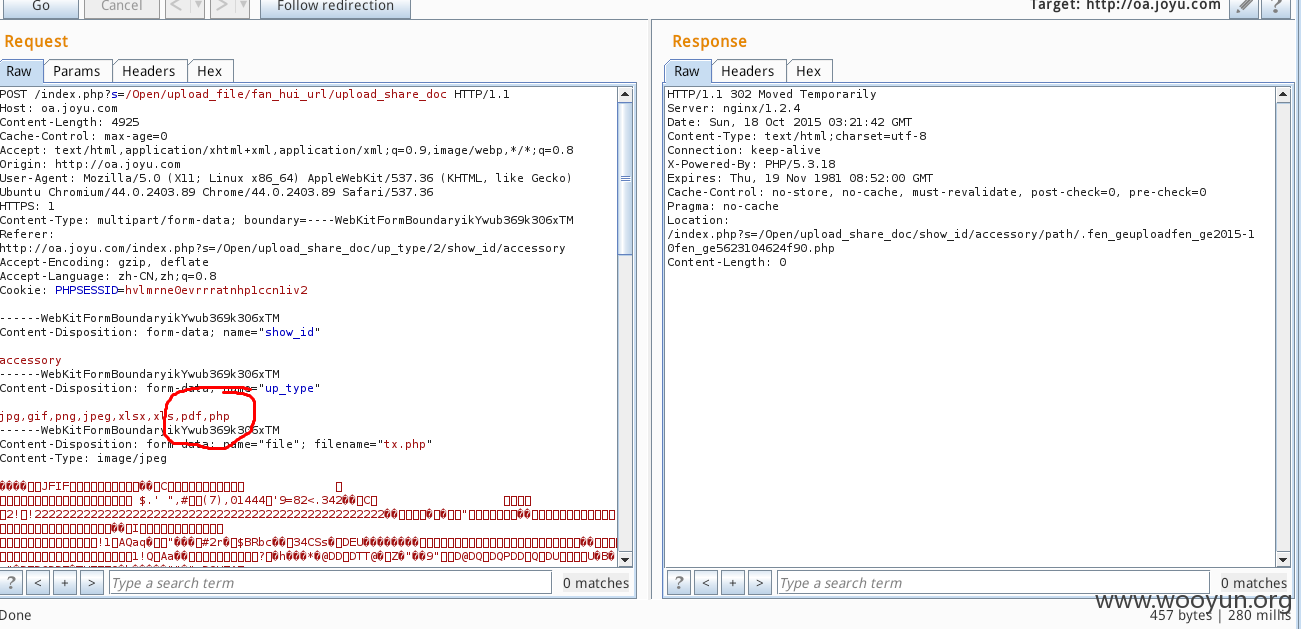Click the 'Host: oa.joyu.com' header line
The image size is (1301, 629).
(59, 108)
